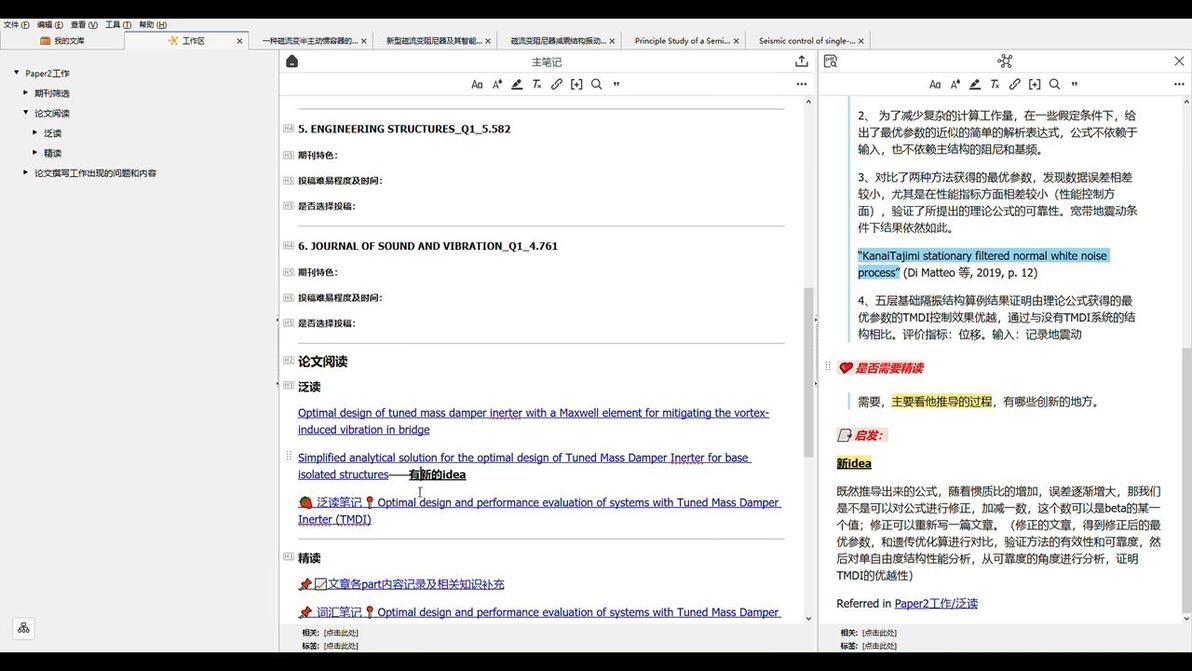
Task: Switch to the 工作区 tab
Action: coord(186,41)
